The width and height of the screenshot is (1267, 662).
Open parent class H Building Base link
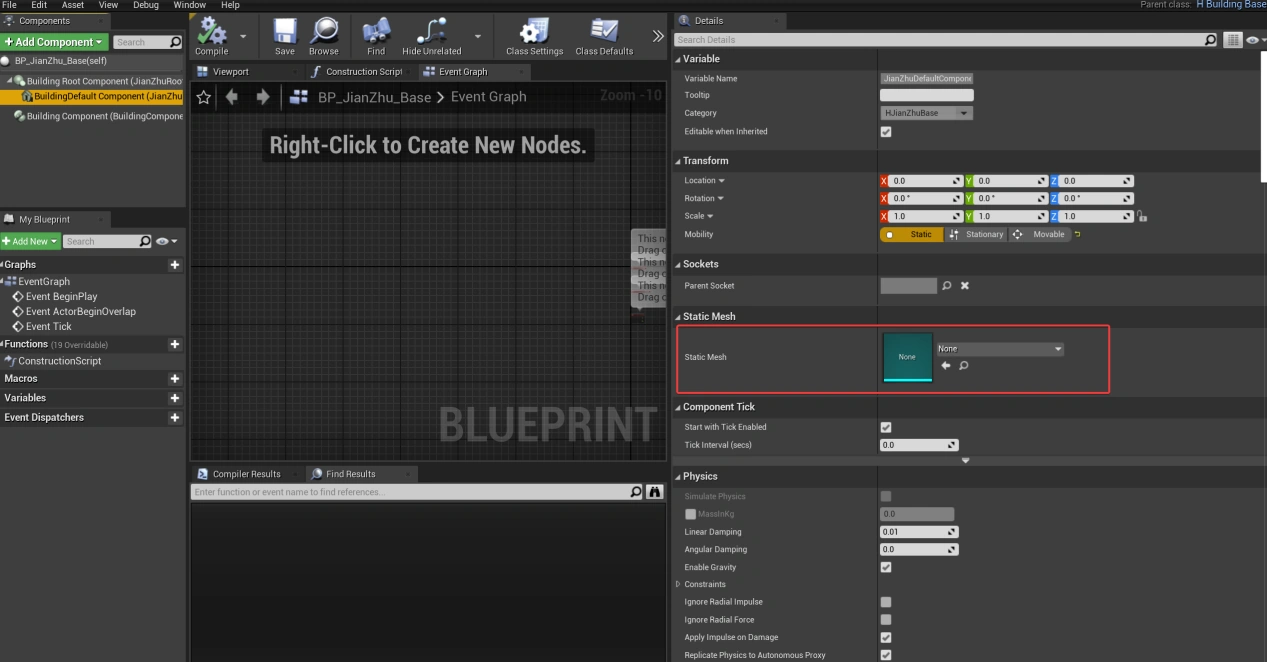click(1231, 5)
